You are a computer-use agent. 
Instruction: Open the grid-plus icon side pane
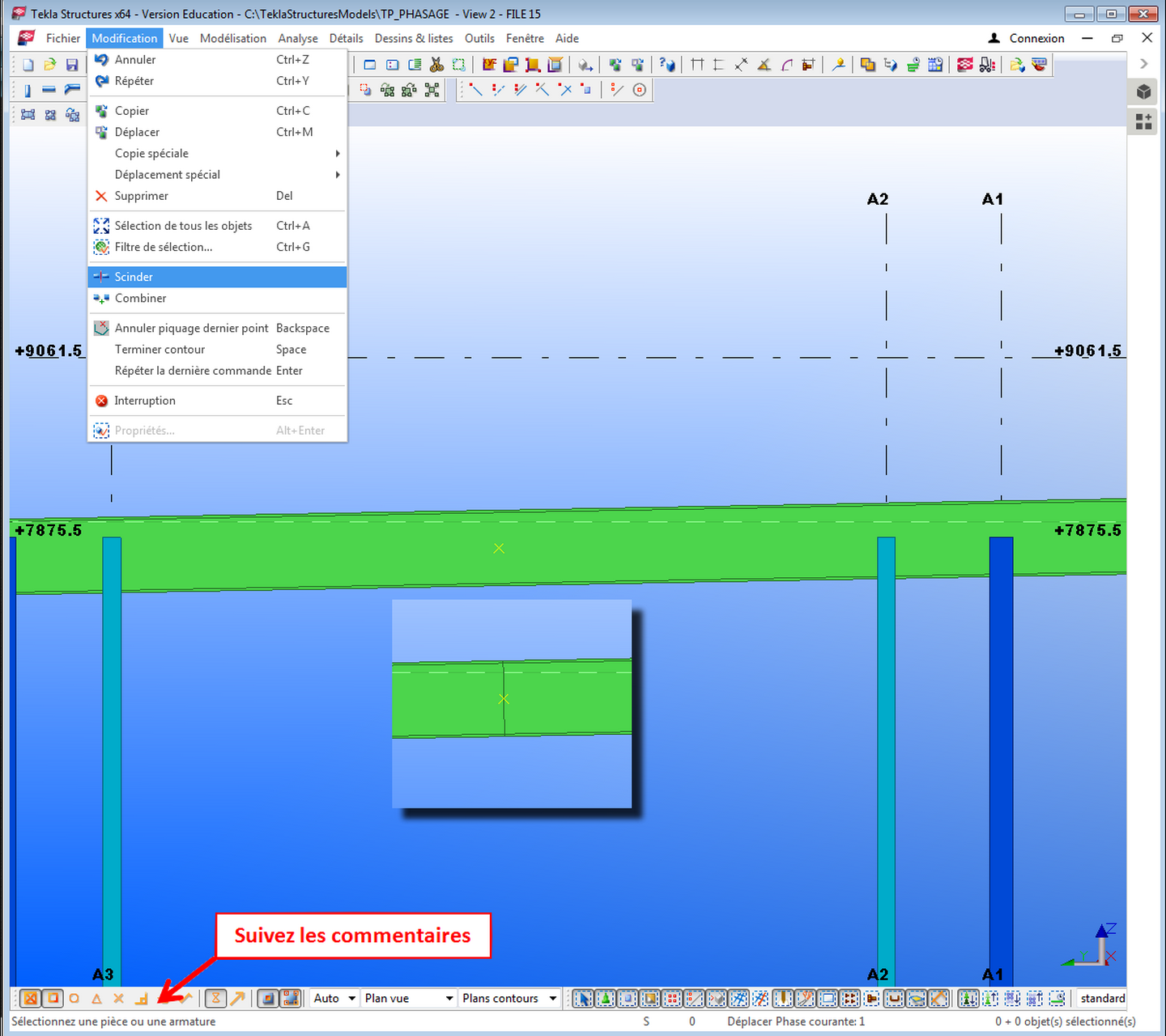click(x=1143, y=121)
